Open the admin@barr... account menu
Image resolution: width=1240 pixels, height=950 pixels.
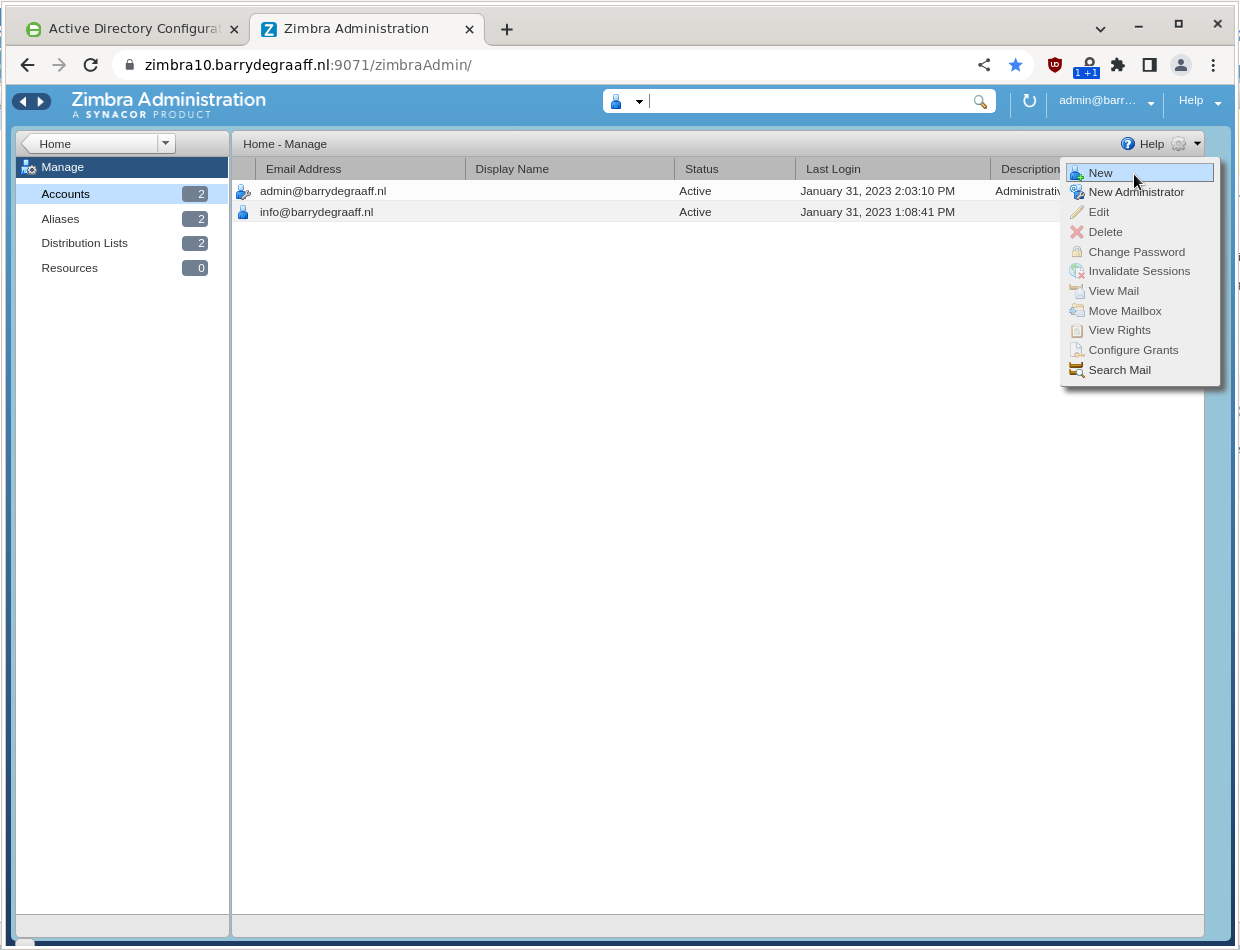pyautogui.click(x=1106, y=101)
